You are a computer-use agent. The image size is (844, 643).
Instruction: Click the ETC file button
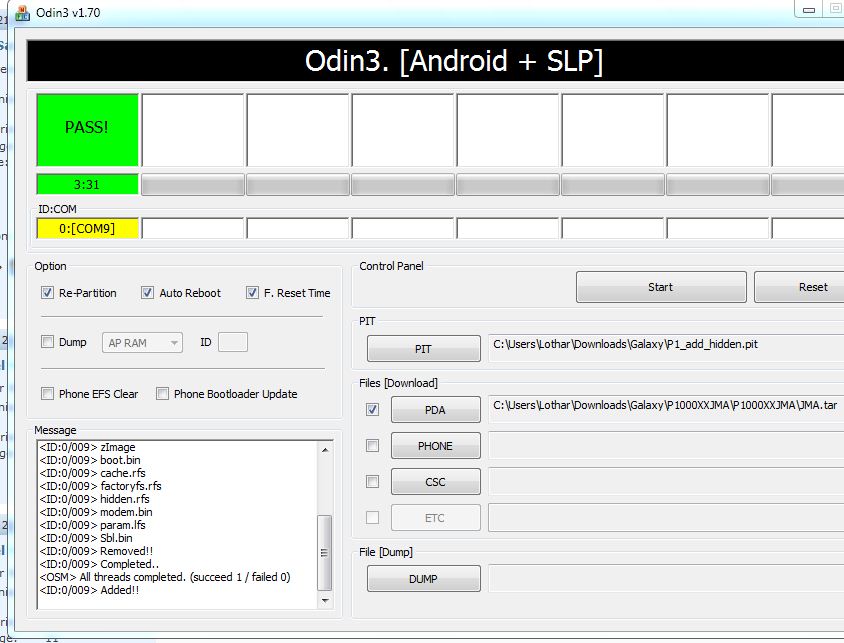tap(435, 518)
